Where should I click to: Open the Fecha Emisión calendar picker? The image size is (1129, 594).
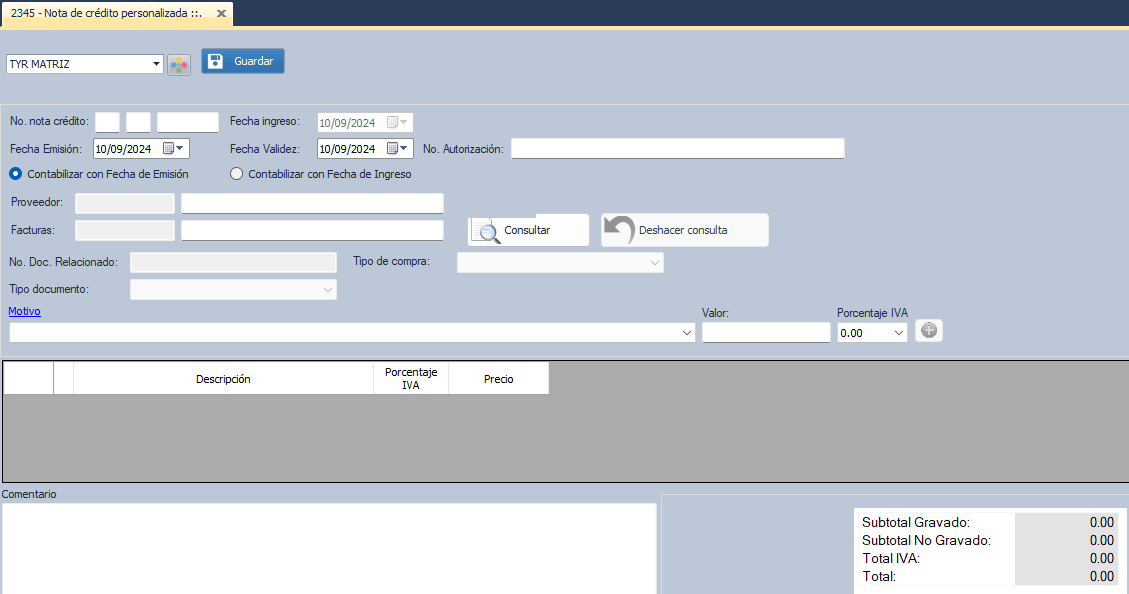[174, 149]
